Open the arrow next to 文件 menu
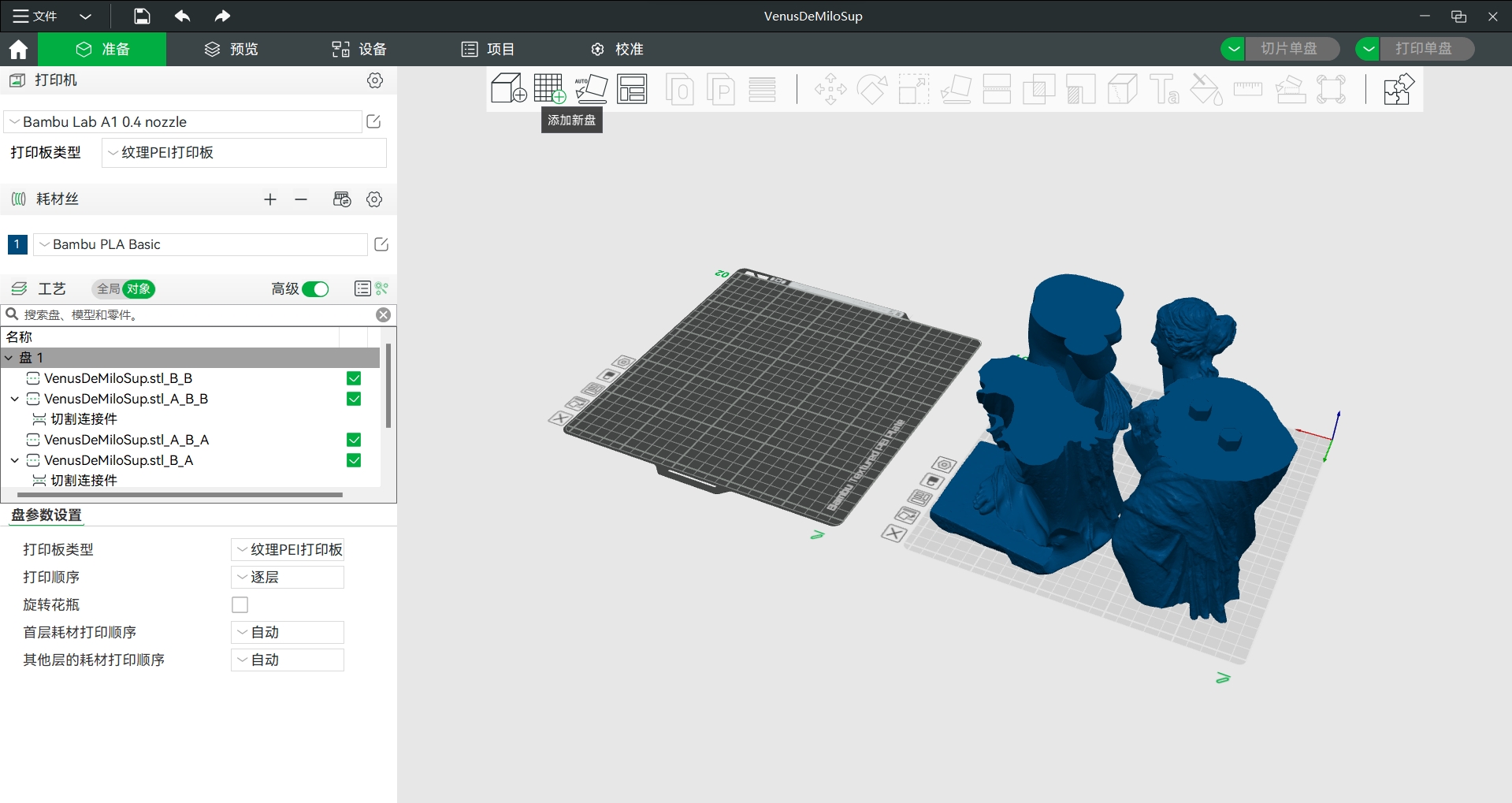 click(86, 16)
